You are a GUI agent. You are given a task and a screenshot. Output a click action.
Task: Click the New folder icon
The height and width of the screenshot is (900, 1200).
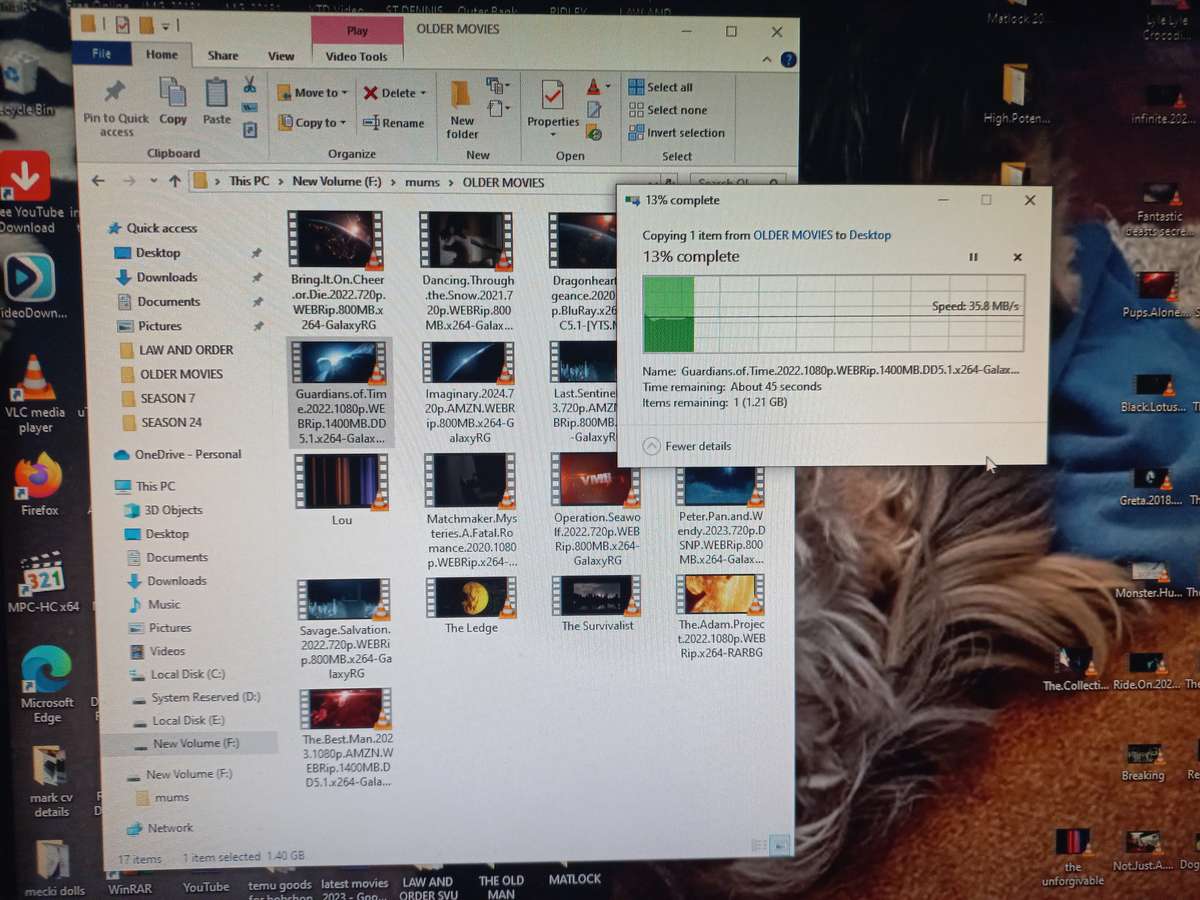point(462,97)
